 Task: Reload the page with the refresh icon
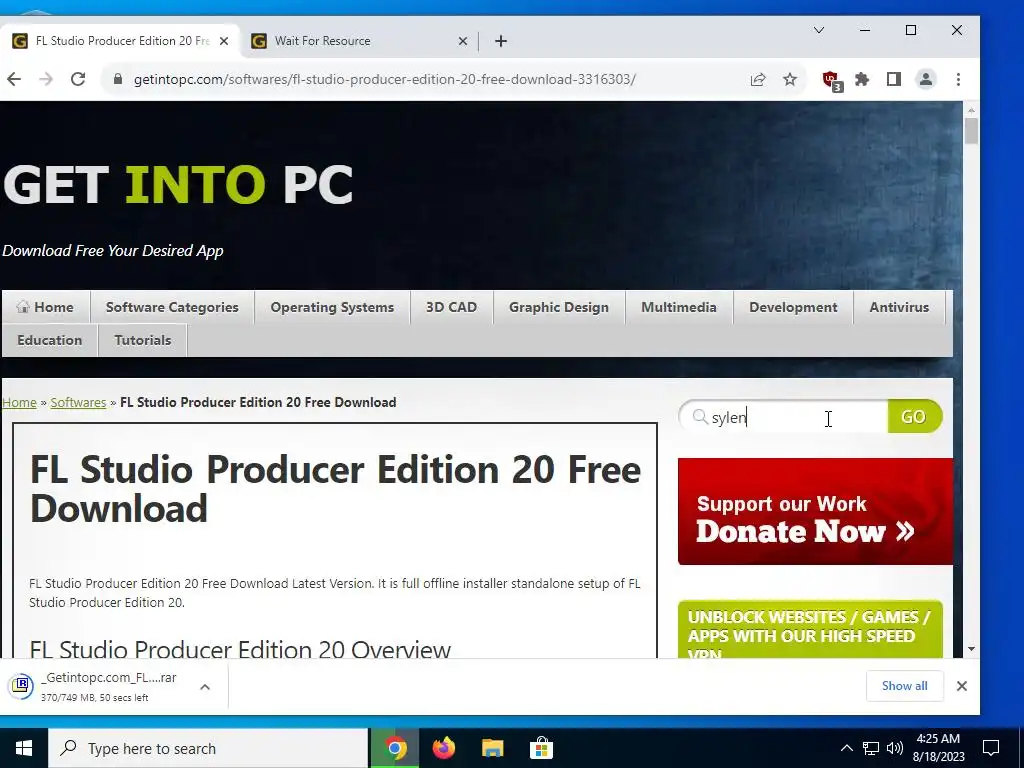78,79
